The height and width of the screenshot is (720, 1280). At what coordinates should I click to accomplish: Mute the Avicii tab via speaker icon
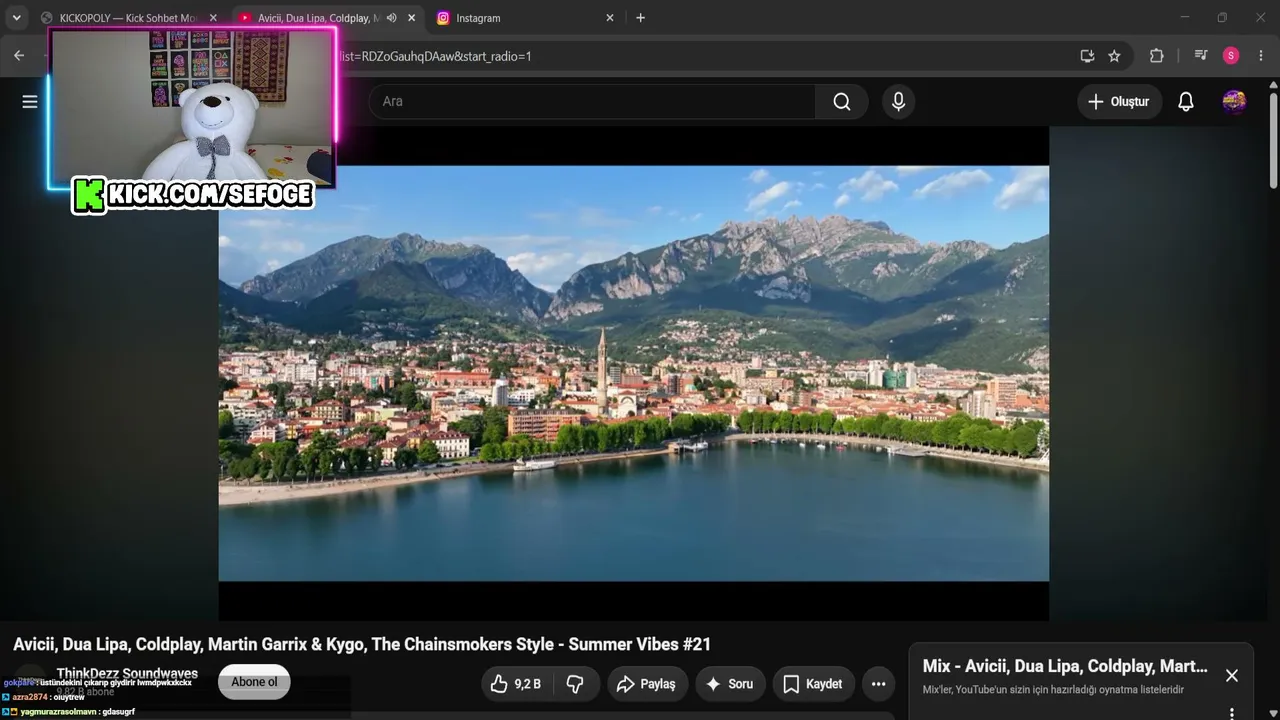[x=391, y=18]
